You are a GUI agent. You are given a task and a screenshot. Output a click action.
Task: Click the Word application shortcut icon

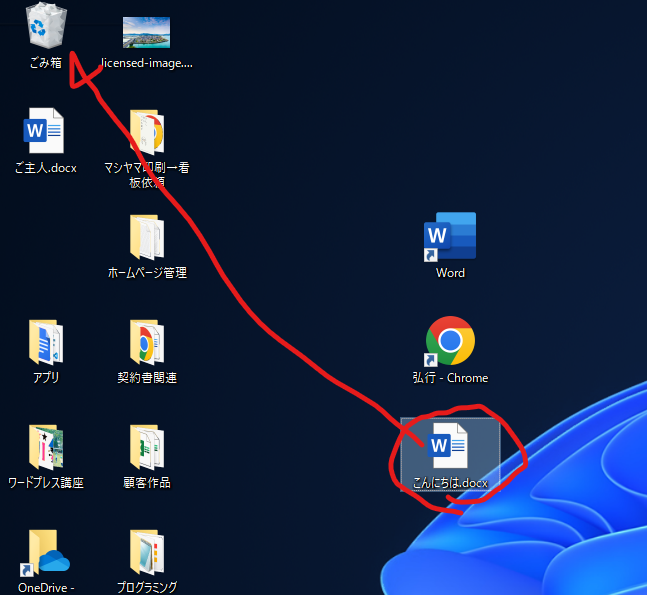coord(450,237)
